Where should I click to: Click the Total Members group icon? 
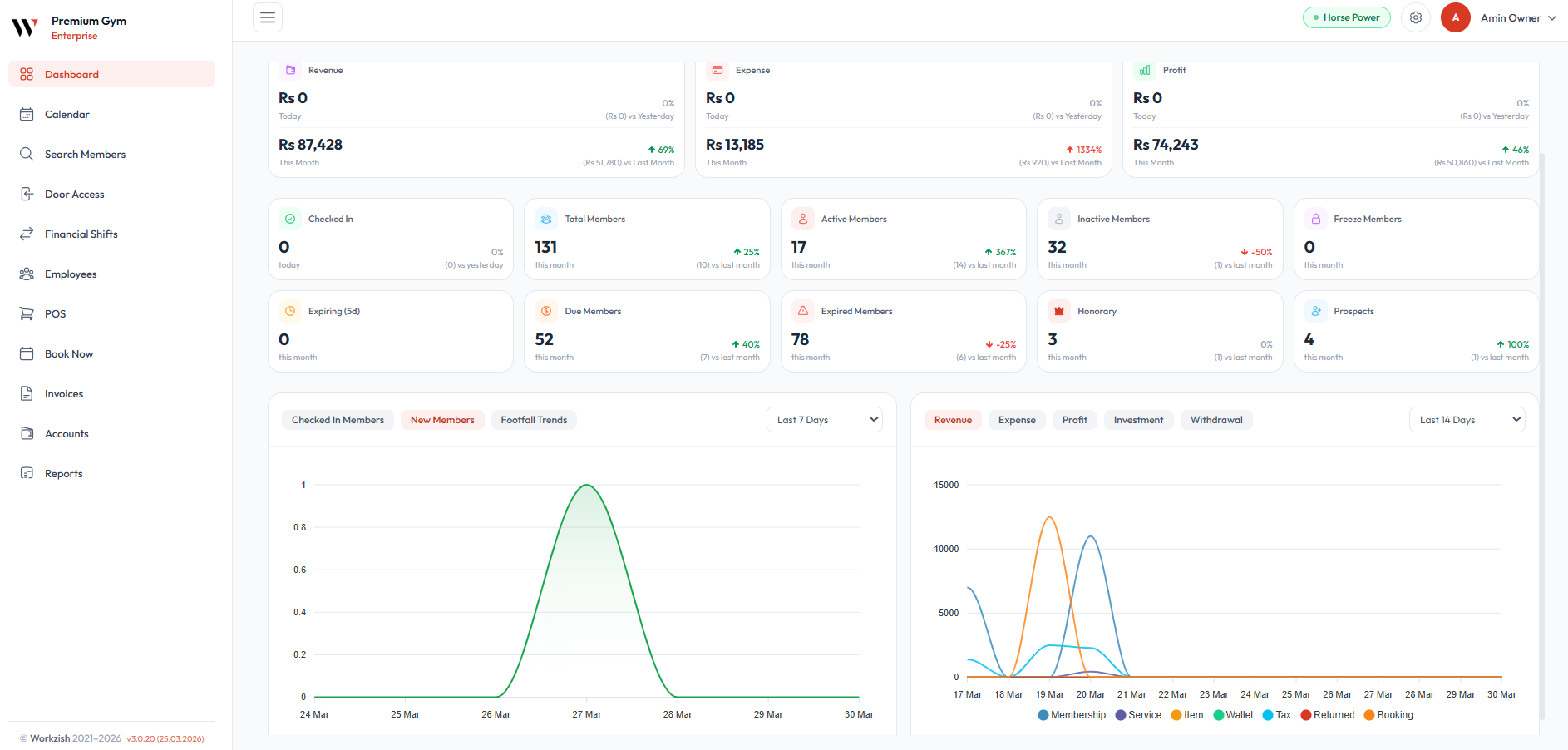546,219
